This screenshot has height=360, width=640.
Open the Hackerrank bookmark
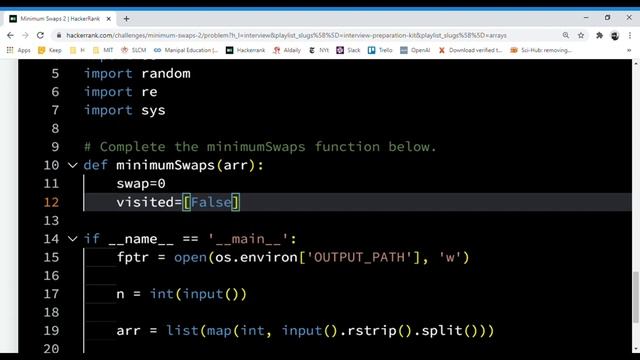246,50
